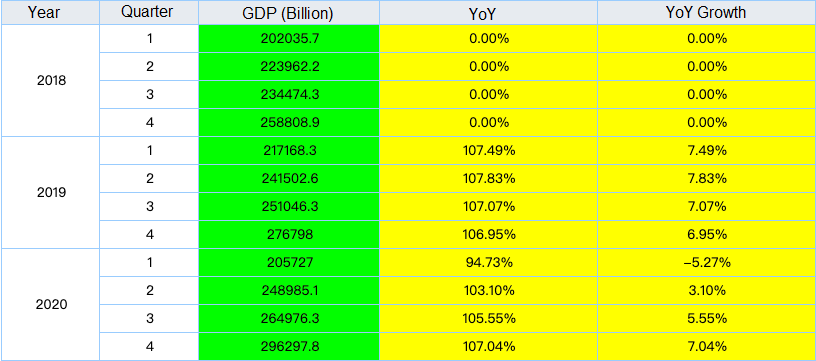
Task: Select the Year column header
Action: pyautogui.click(x=50, y=12)
